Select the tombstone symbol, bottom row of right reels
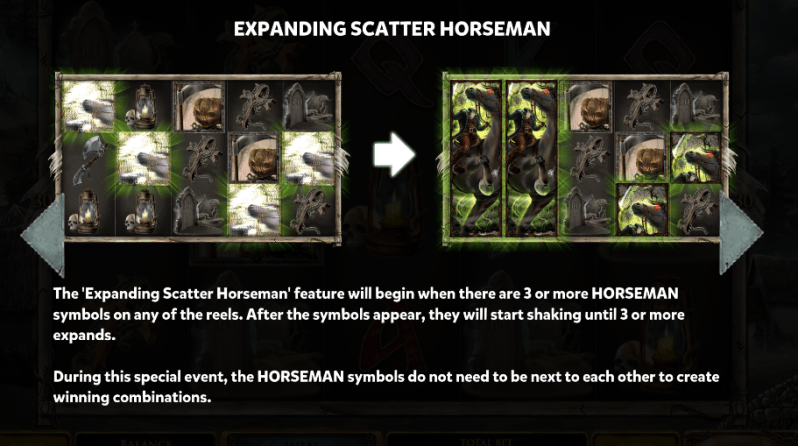 587,210
